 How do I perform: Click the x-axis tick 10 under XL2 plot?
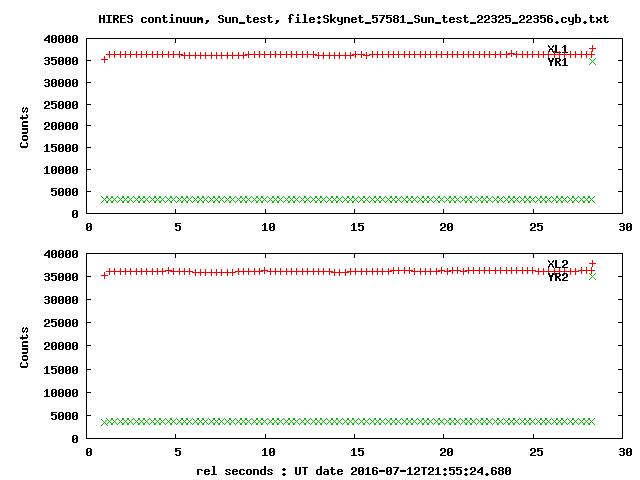pyautogui.click(x=268, y=452)
